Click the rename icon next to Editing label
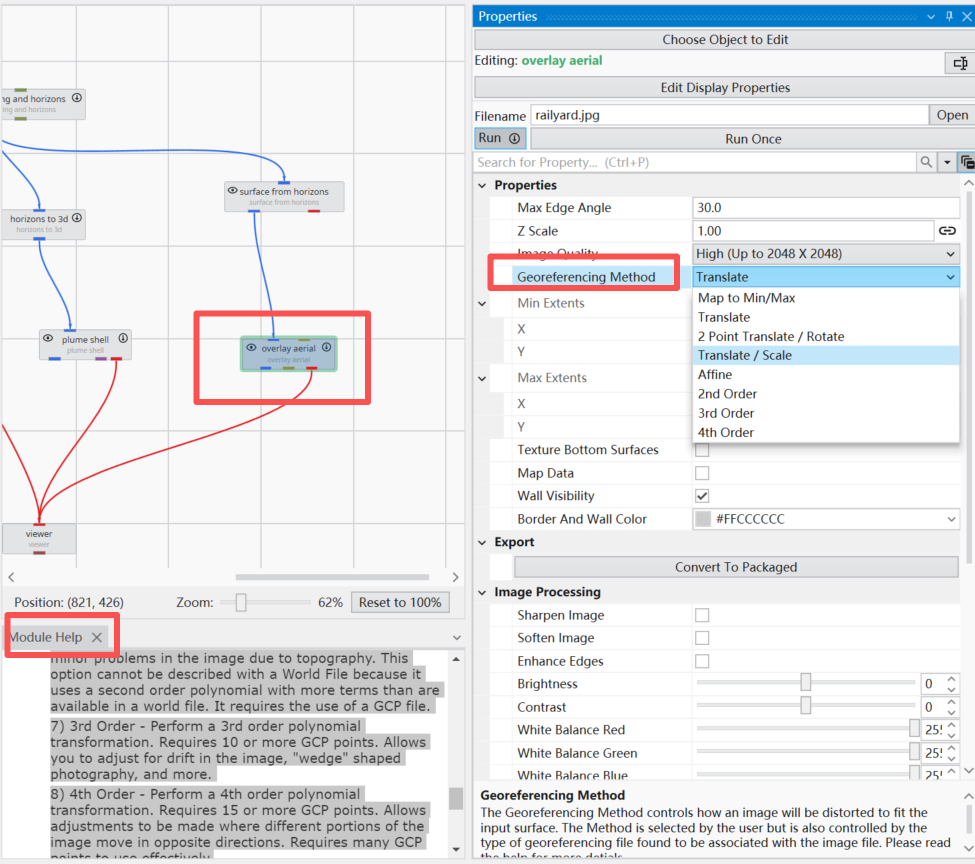This screenshot has height=864, width=975. coord(958,63)
